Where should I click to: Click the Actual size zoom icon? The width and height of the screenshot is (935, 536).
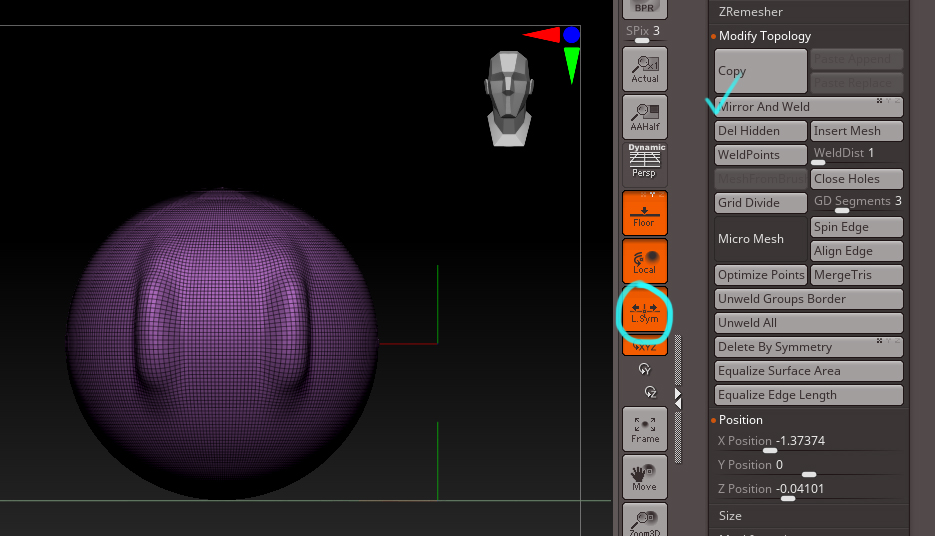pyautogui.click(x=645, y=69)
